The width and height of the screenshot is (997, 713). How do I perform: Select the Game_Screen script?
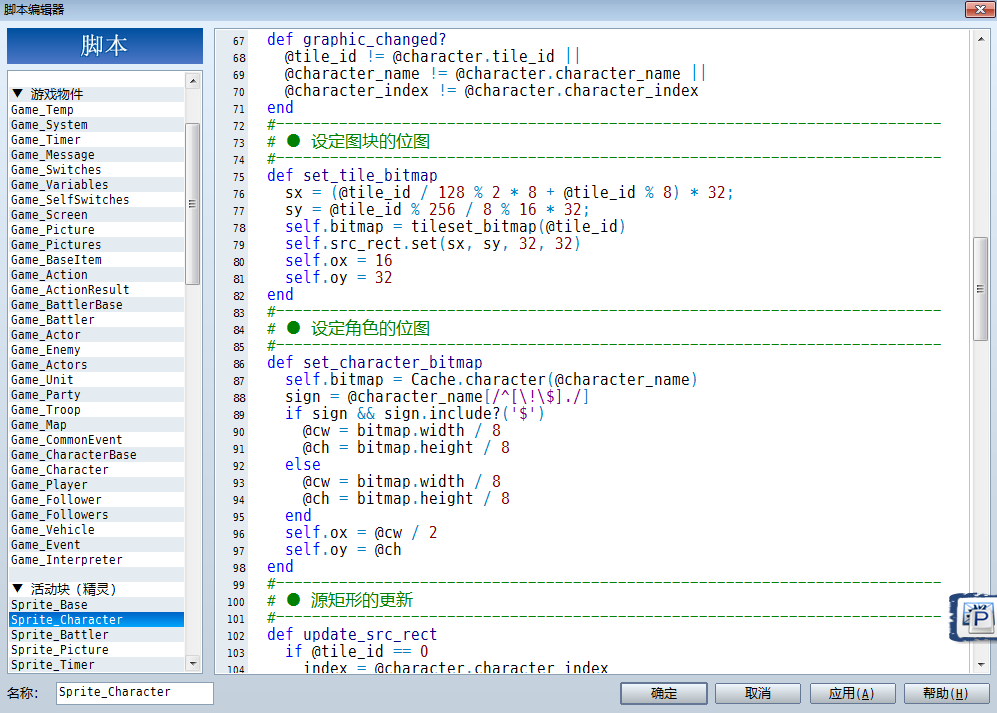click(x=97, y=215)
